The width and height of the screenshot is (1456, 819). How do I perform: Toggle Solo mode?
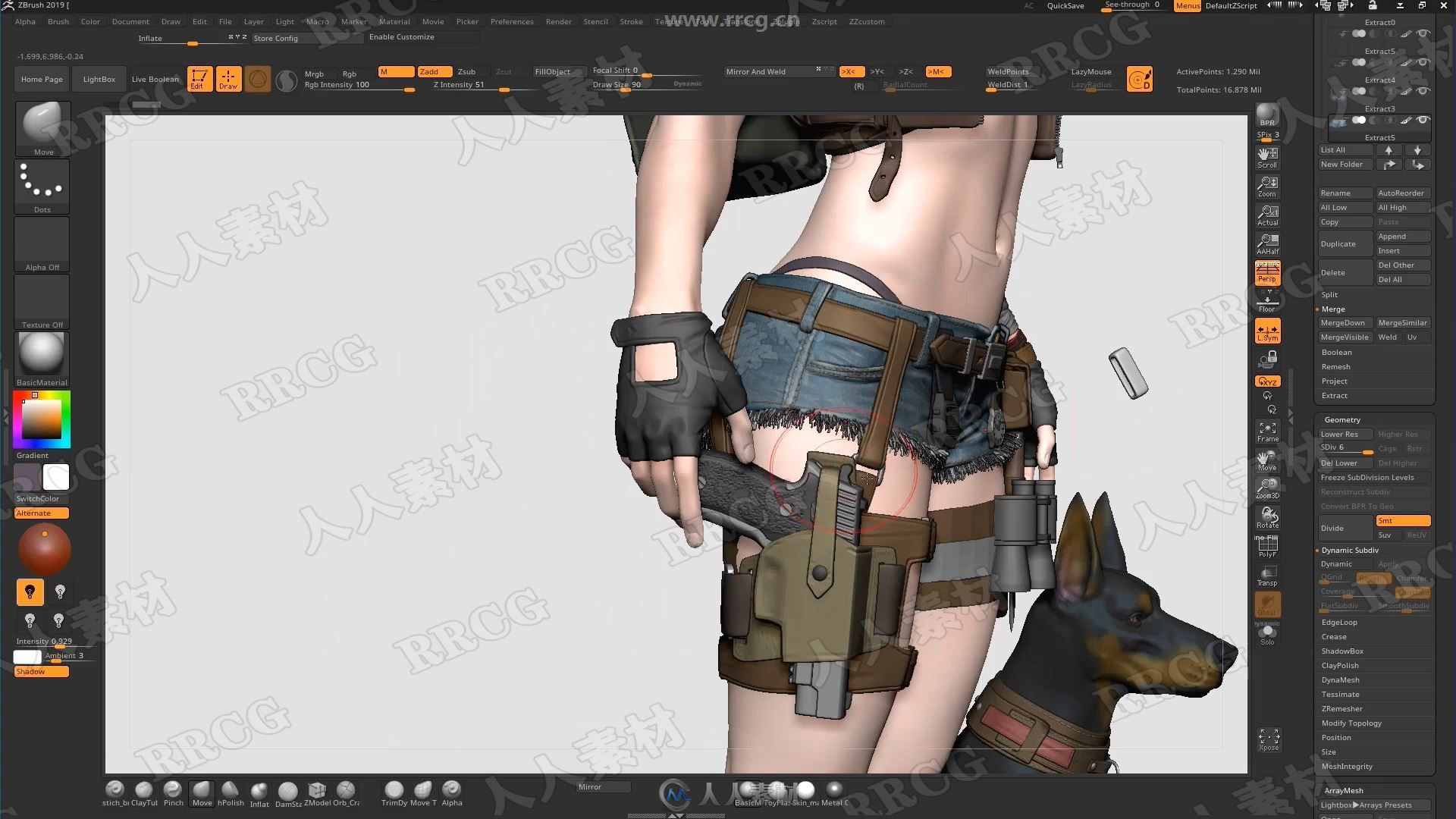point(1267,635)
